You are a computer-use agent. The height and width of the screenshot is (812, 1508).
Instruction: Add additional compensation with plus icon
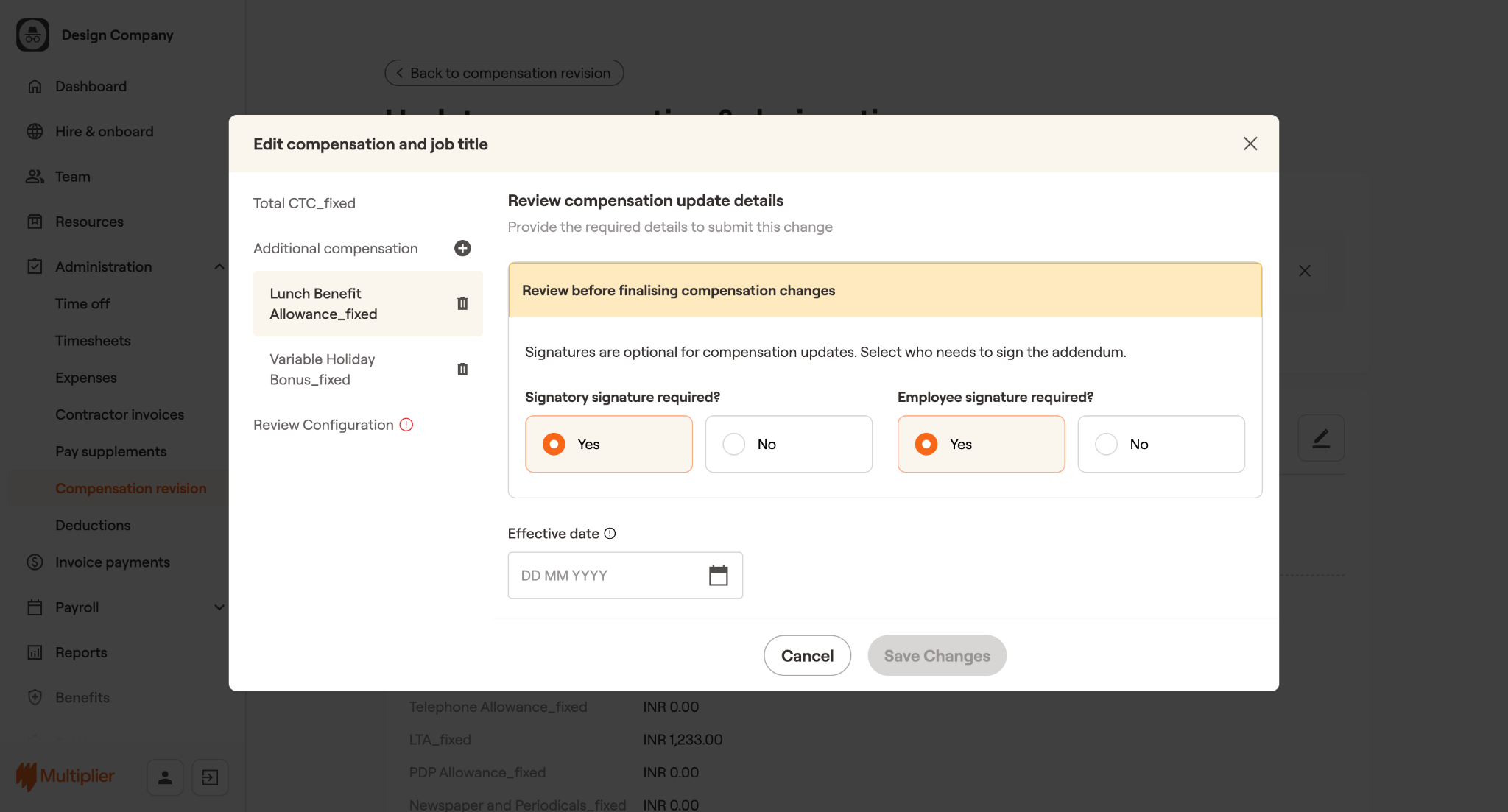click(462, 248)
